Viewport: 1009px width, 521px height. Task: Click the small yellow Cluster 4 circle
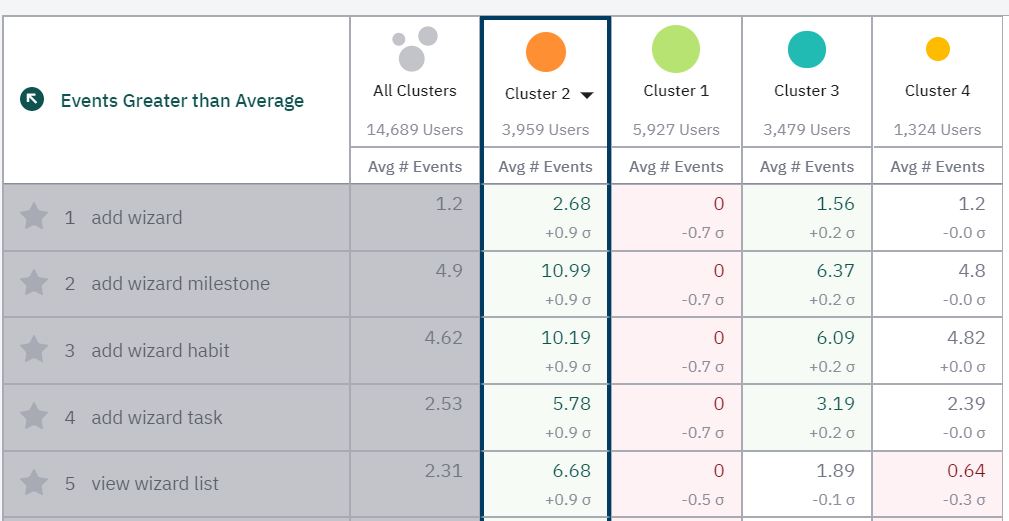coord(937,49)
